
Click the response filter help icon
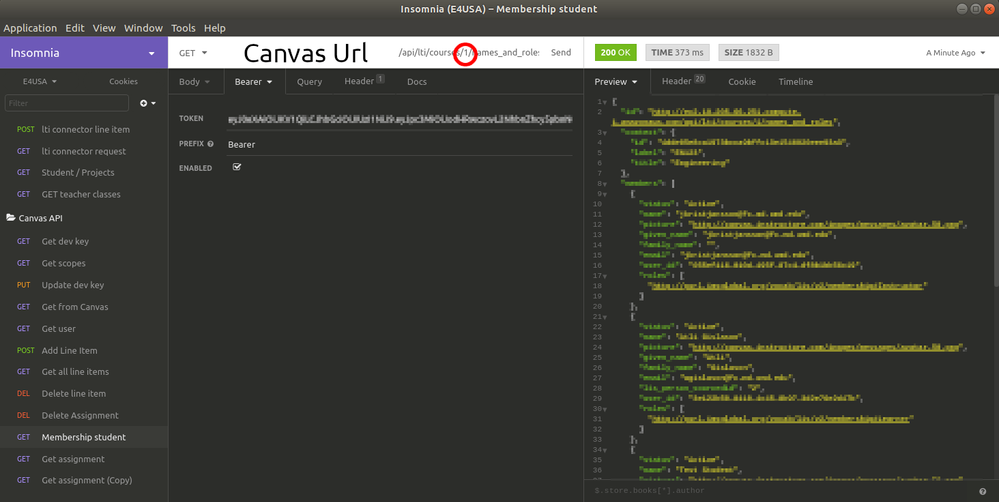[x=982, y=491]
